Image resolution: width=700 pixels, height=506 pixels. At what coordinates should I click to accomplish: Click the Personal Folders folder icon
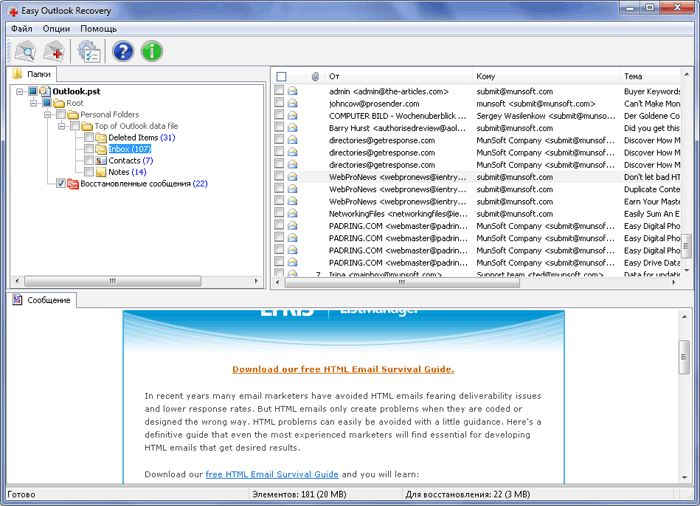[73, 115]
